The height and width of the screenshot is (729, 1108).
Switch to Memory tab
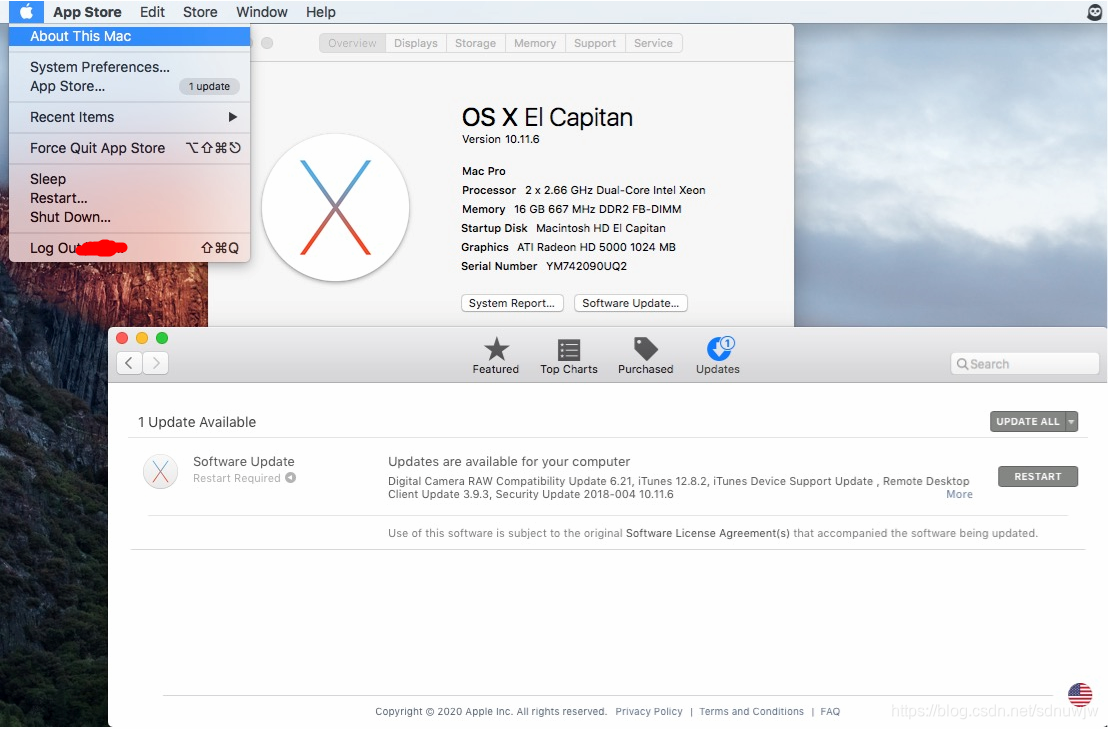[x=535, y=43]
